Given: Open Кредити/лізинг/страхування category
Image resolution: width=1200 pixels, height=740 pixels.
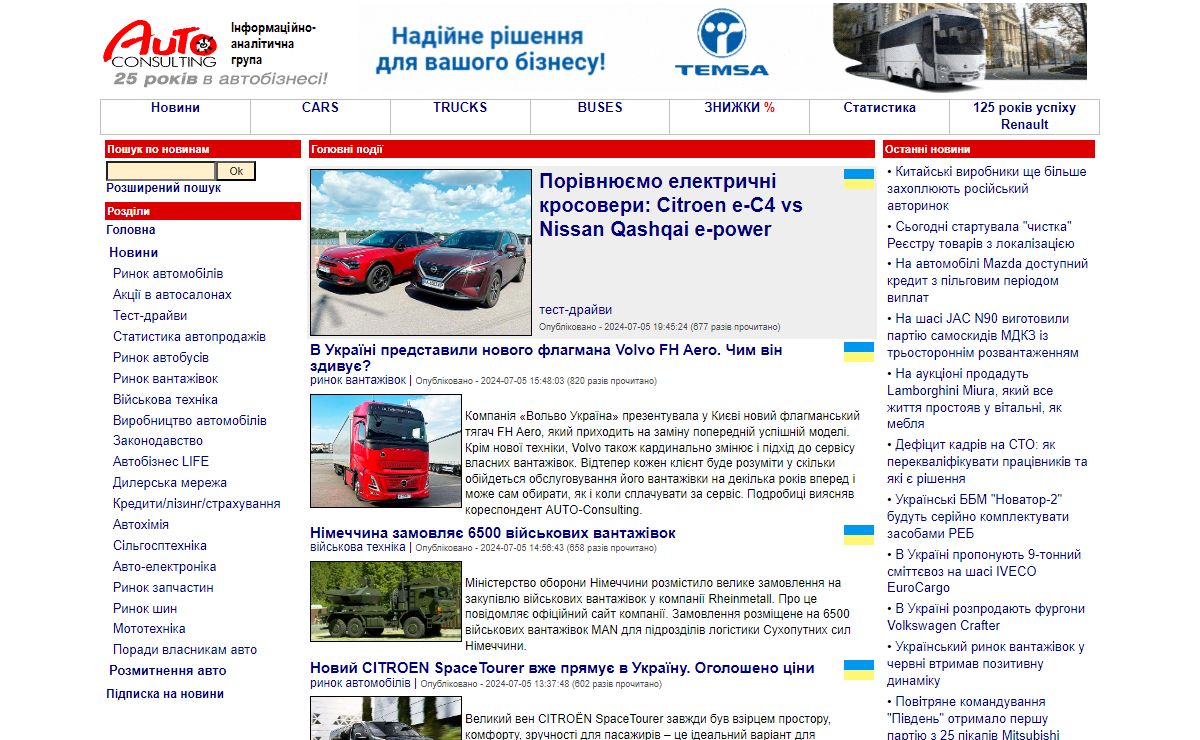Looking at the screenshot, I should click(x=196, y=504).
